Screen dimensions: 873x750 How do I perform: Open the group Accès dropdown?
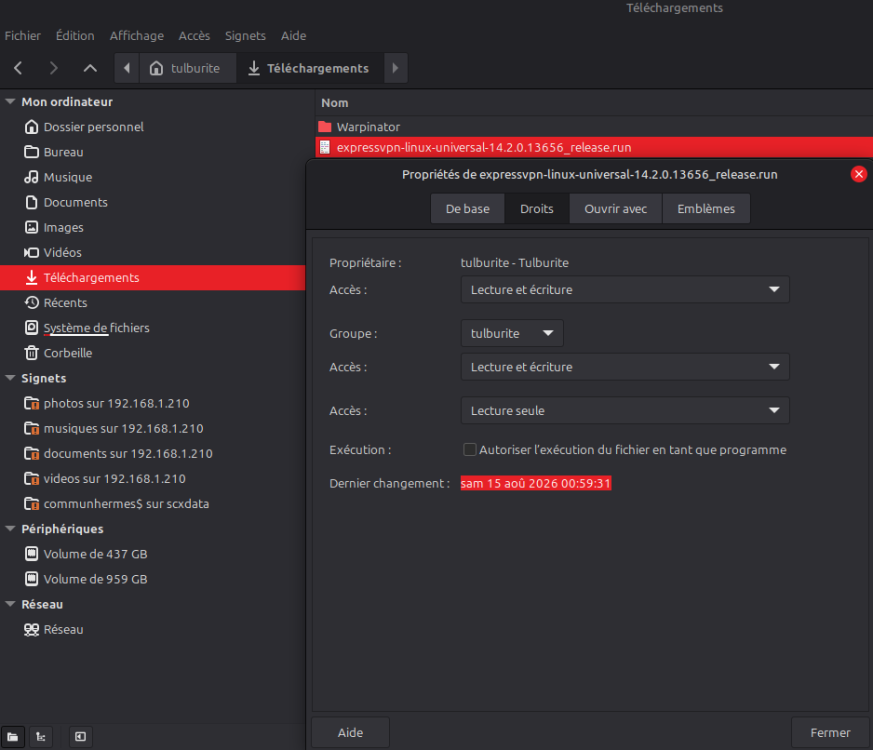[625, 367]
